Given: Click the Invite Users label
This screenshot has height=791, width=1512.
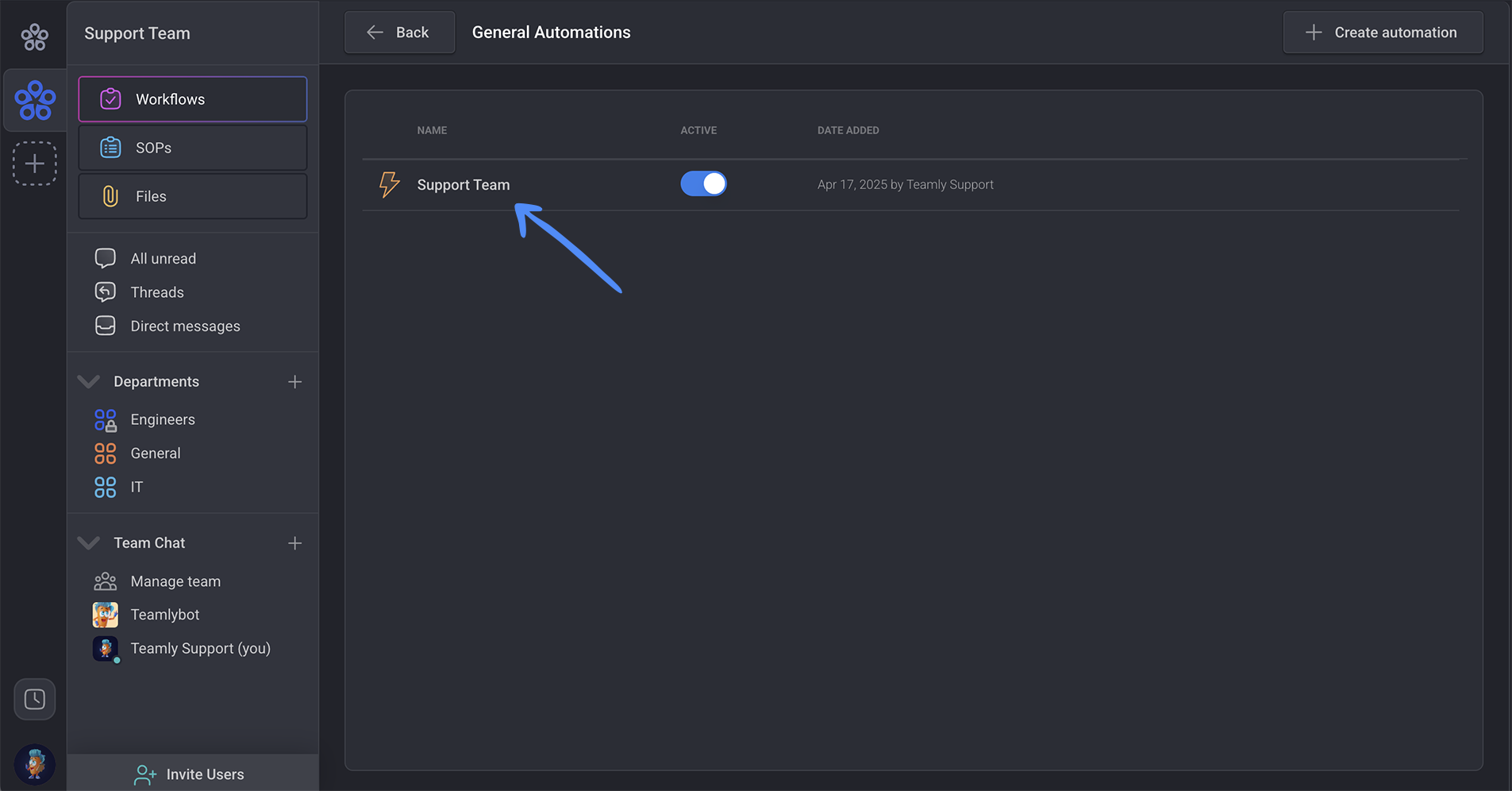Looking at the screenshot, I should (205, 774).
